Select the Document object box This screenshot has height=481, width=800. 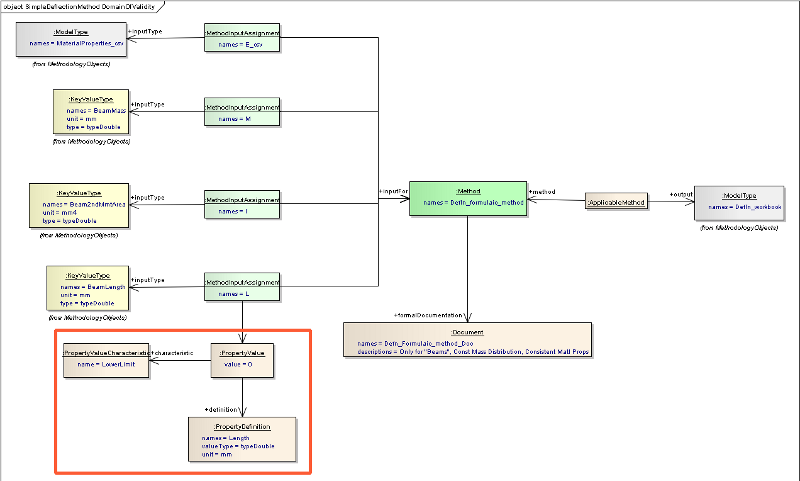pos(467,339)
